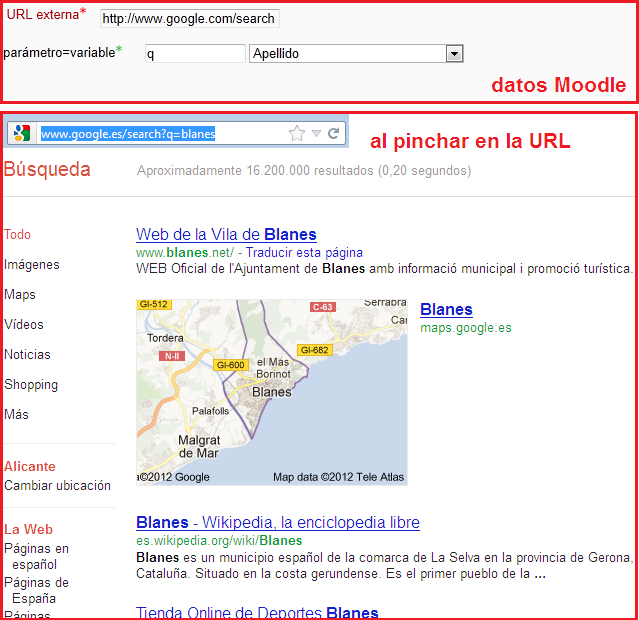This screenshot has height=620, width=639.
Task: Open Blanes Wikipedia result link
Action: tap(278, 522)
